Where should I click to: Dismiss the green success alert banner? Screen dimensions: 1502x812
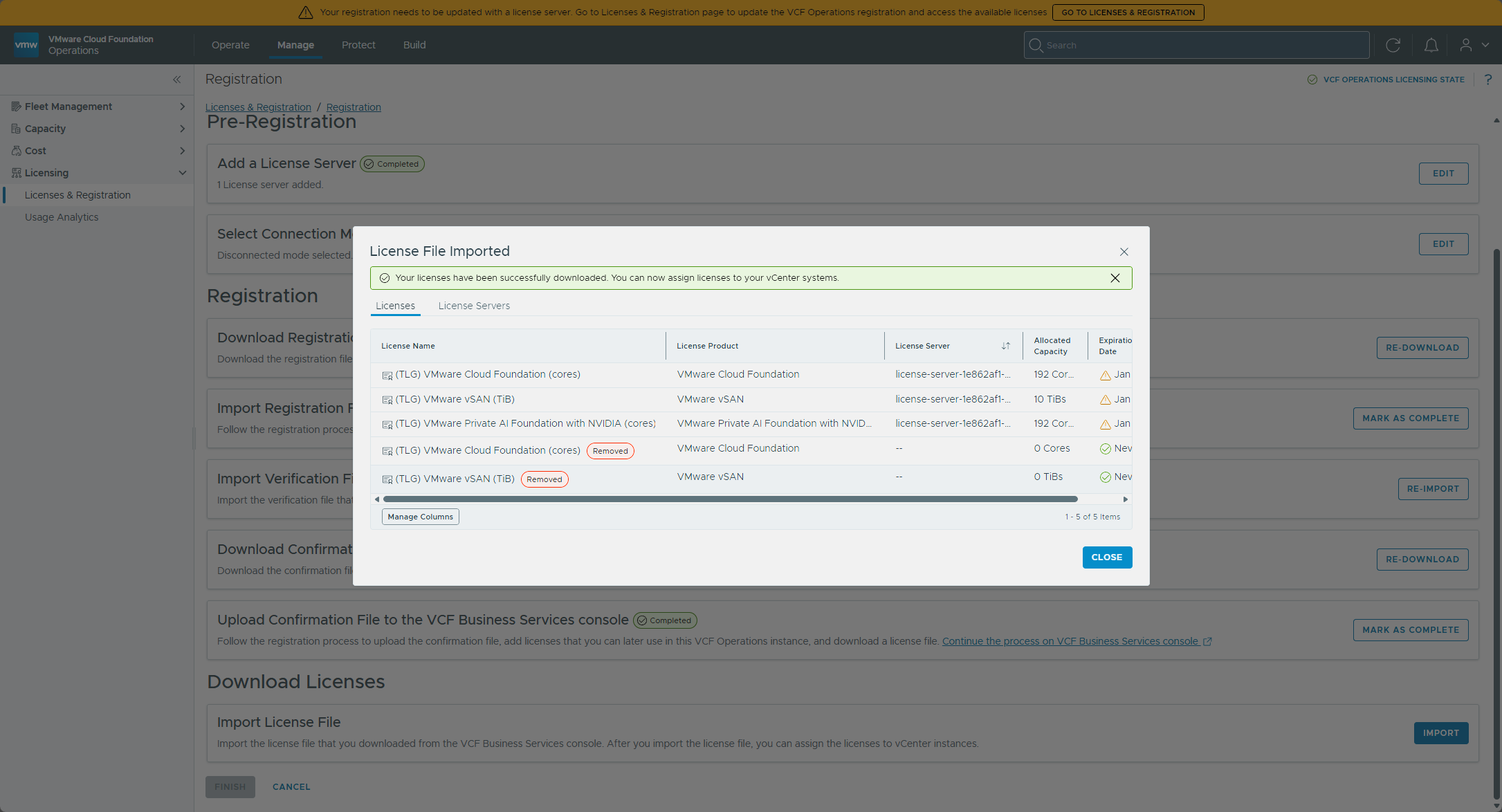(x=1115, y=278)
